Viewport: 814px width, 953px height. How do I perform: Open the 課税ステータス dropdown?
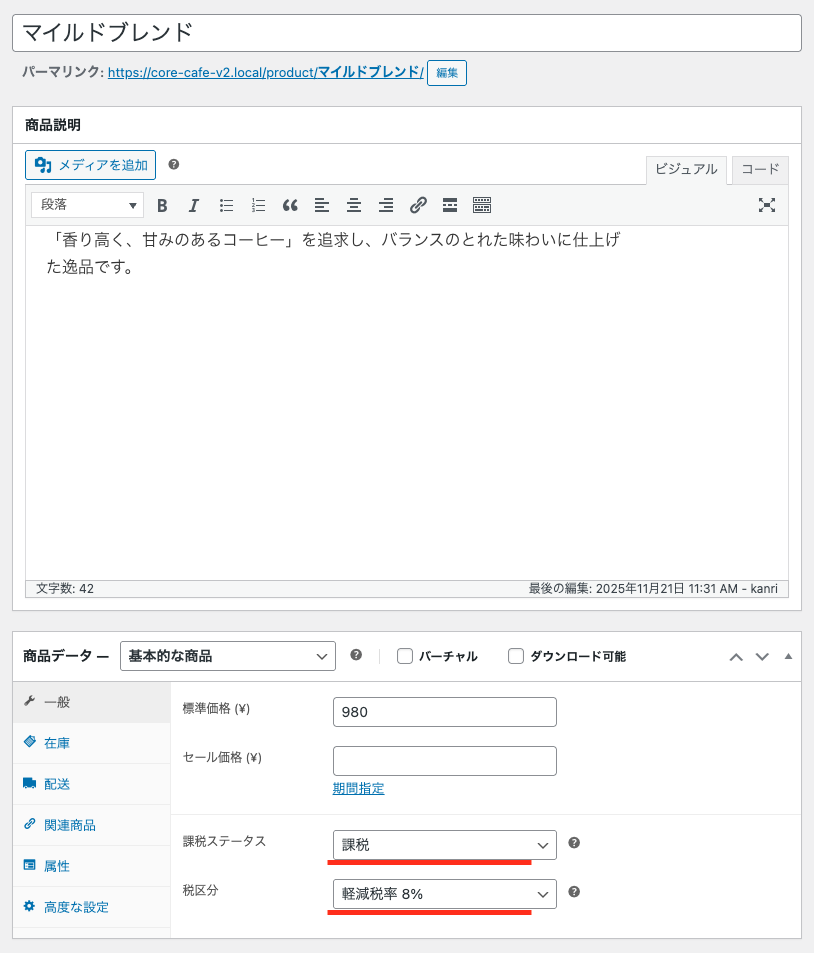(x=444, y=845)
